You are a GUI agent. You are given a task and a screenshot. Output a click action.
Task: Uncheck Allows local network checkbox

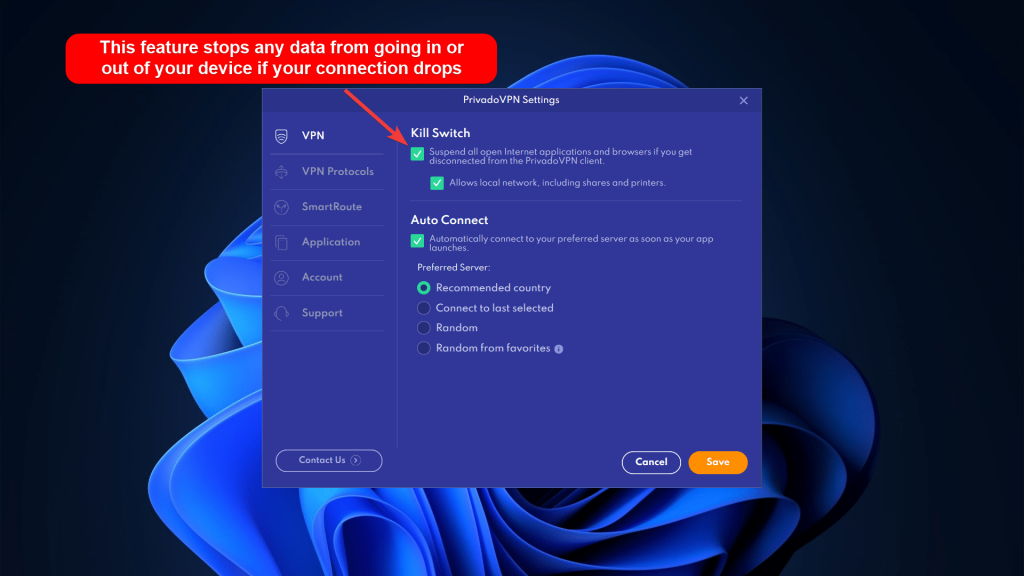coord(437,183)
